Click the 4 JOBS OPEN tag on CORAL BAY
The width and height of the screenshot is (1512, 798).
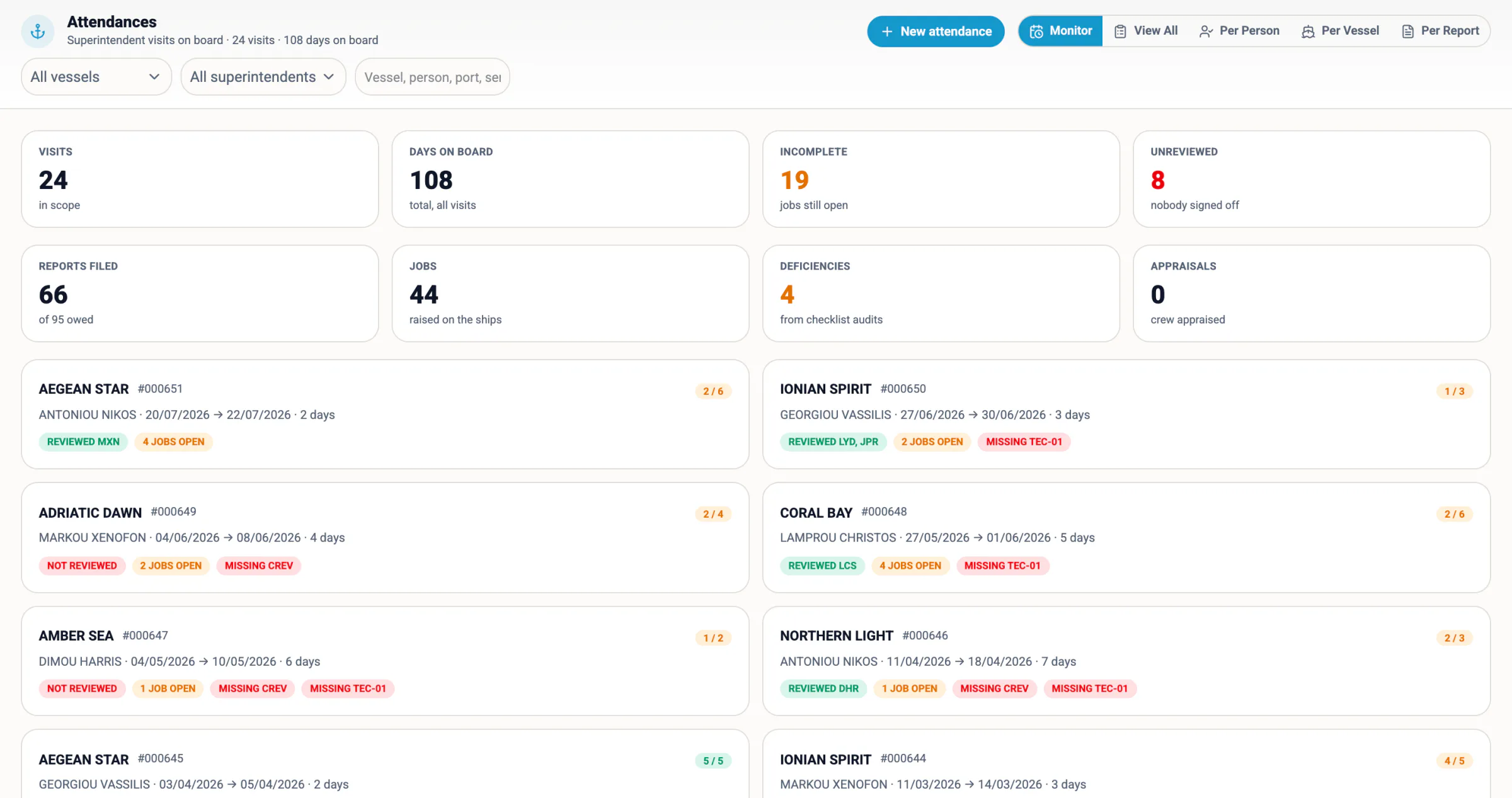click(x=910, y=566)
